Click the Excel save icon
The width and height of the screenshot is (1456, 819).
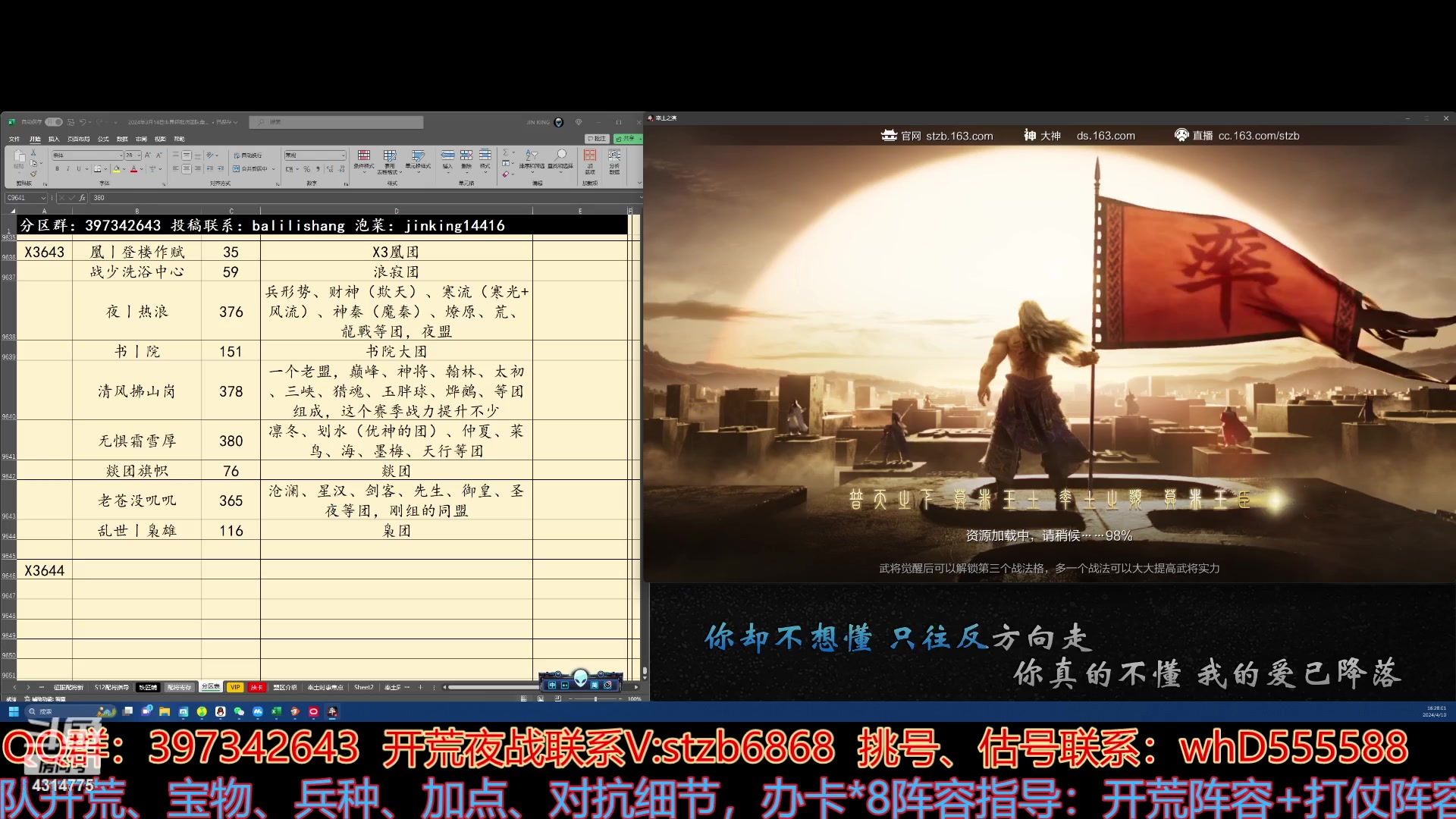pos(71,122)
